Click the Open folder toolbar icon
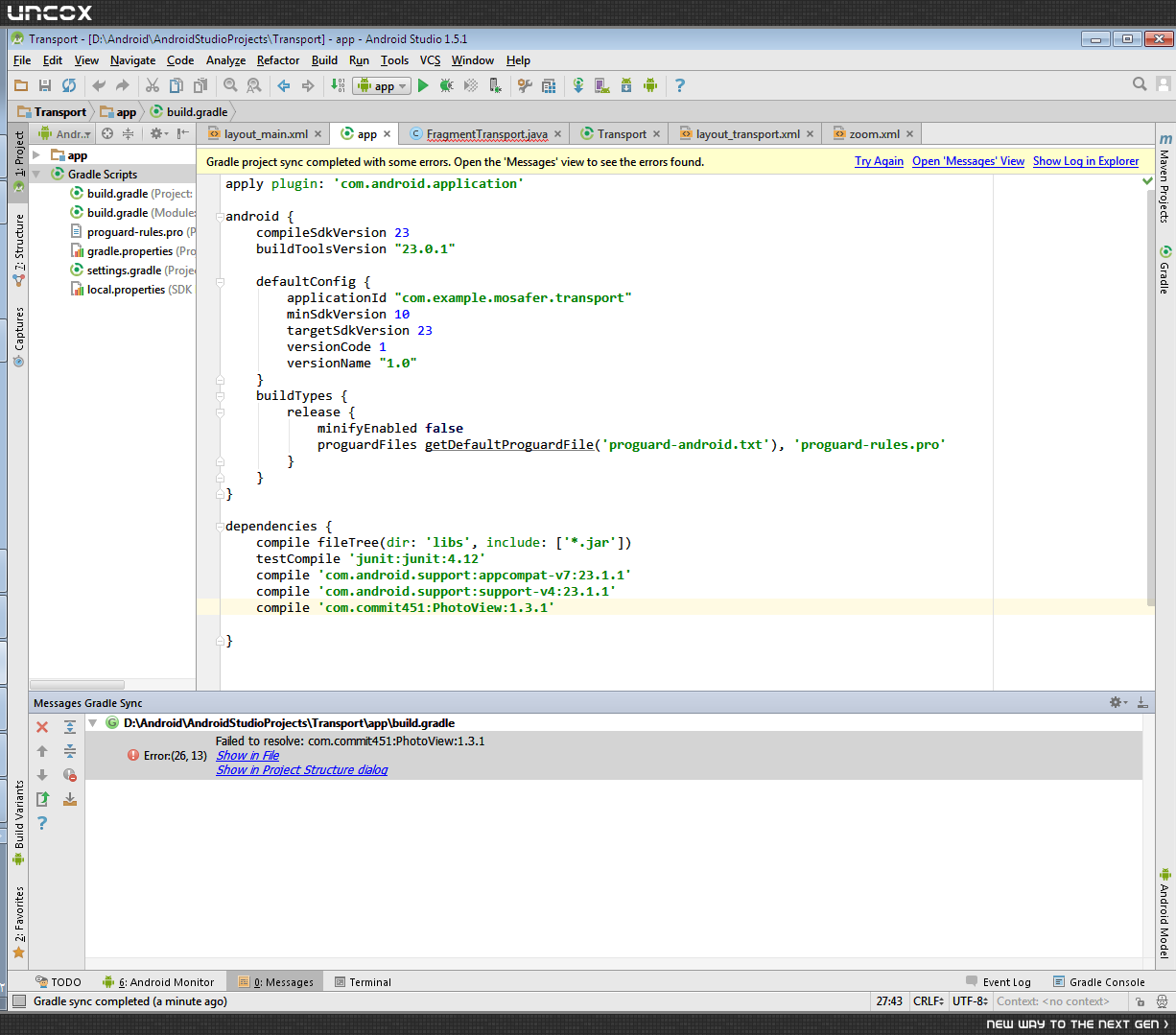1176x1035 pixels. pos(21,85)
